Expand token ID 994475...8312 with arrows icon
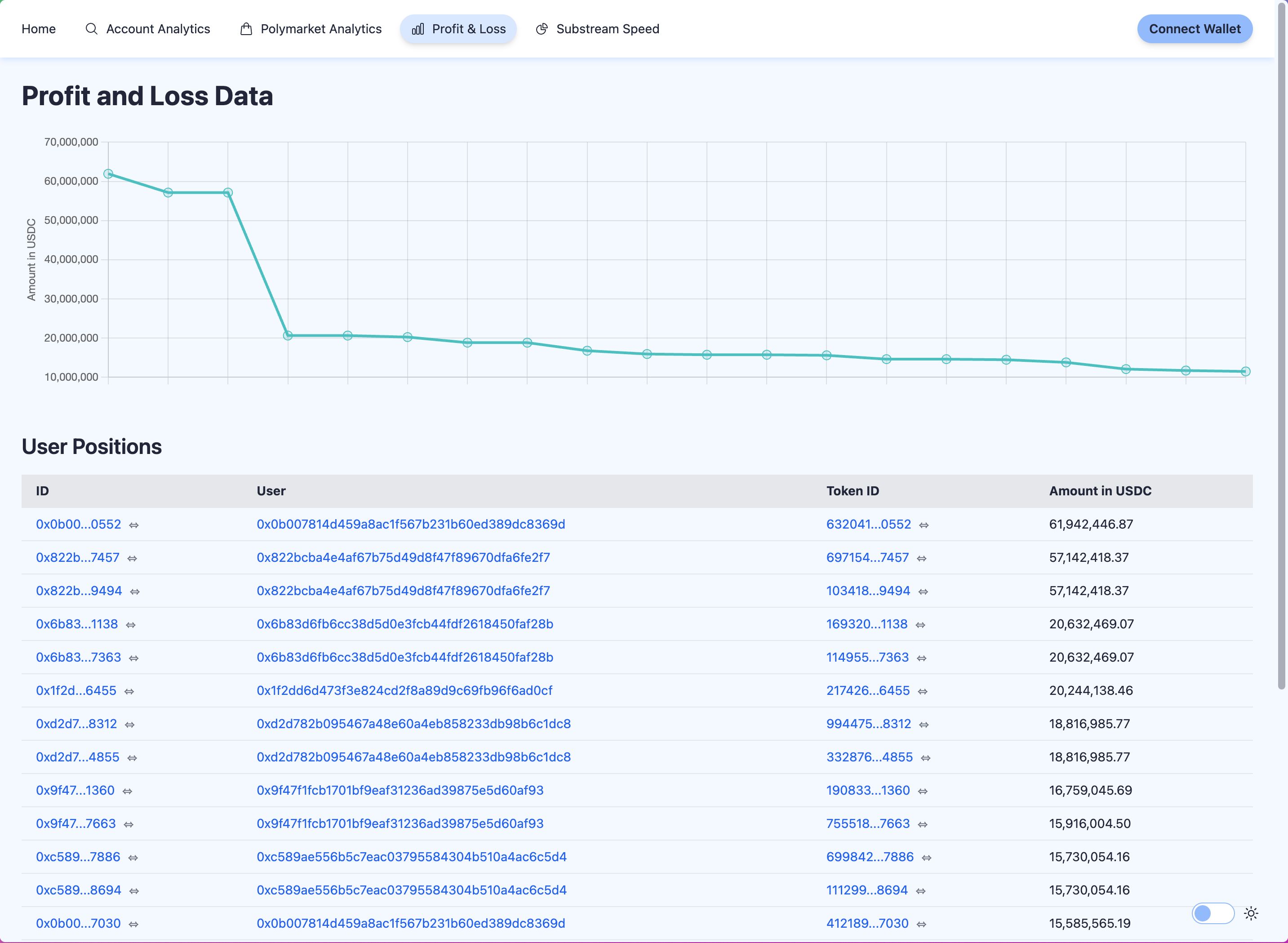 tap(924, 725)
